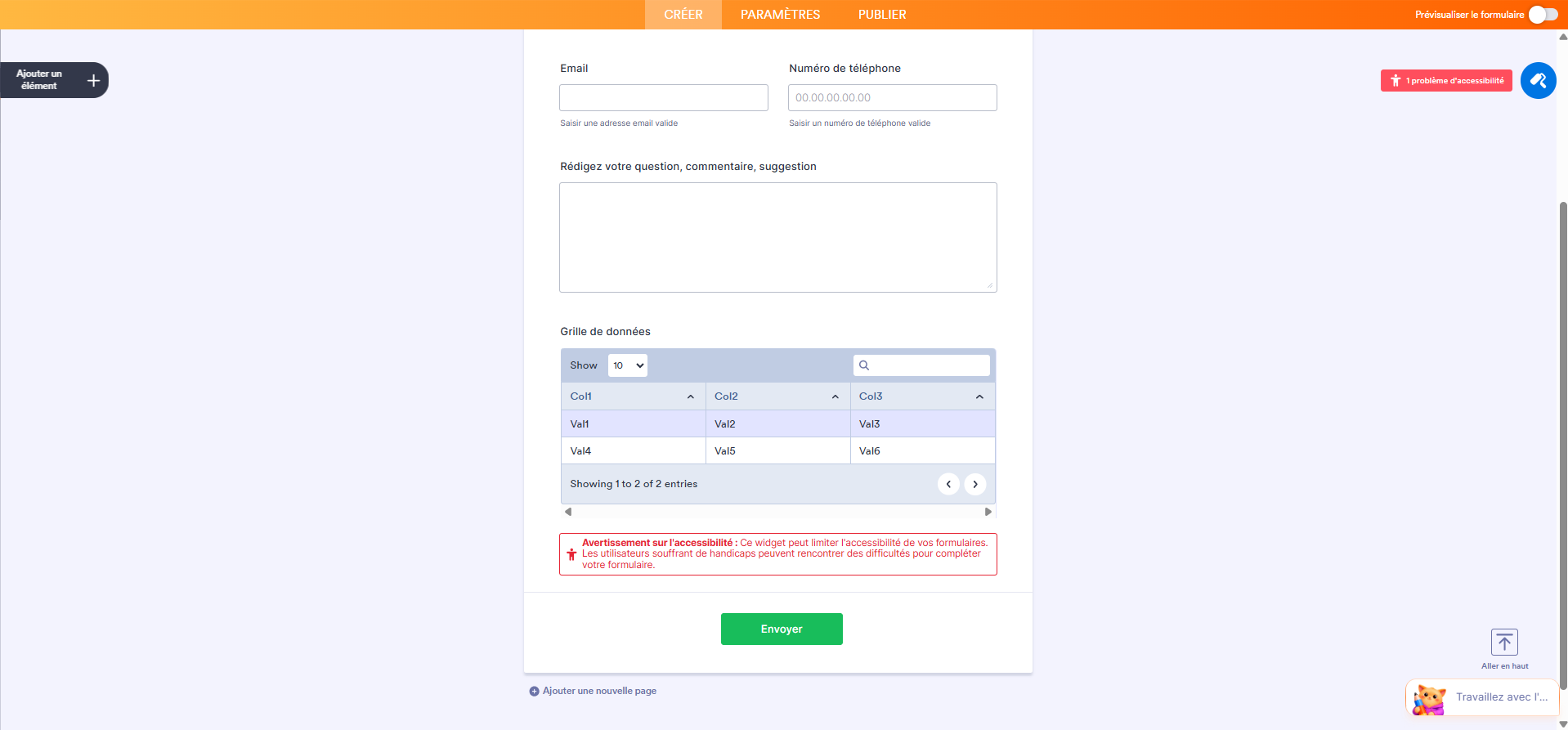Open the PUBLIER tab
This screenshot has height=730, width=1568.
tap(881, 14)
